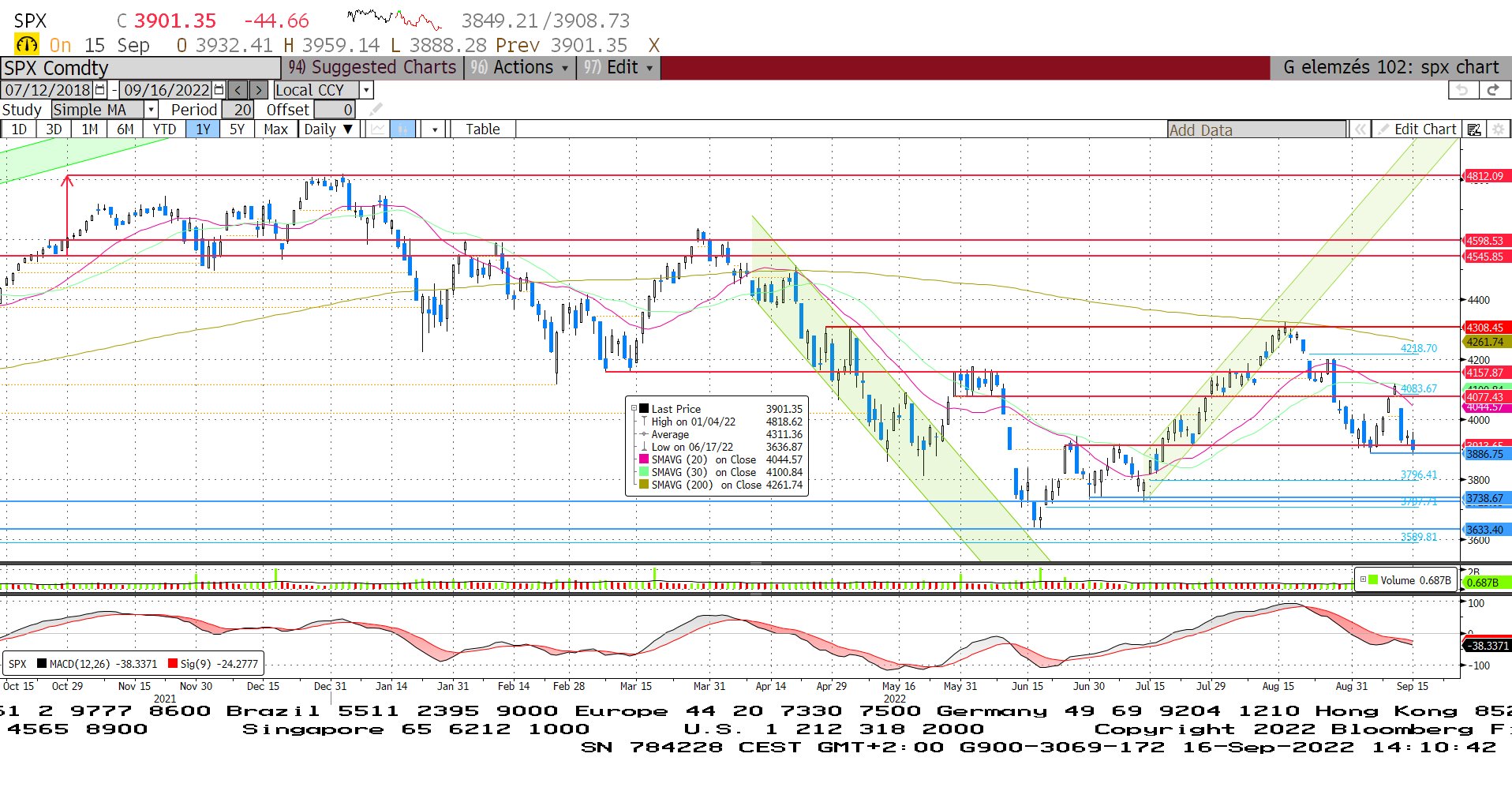The image size is (1512, 791).
Task: Click the 4261.74 SMA 200 axis label
Action: [1487, 342]
